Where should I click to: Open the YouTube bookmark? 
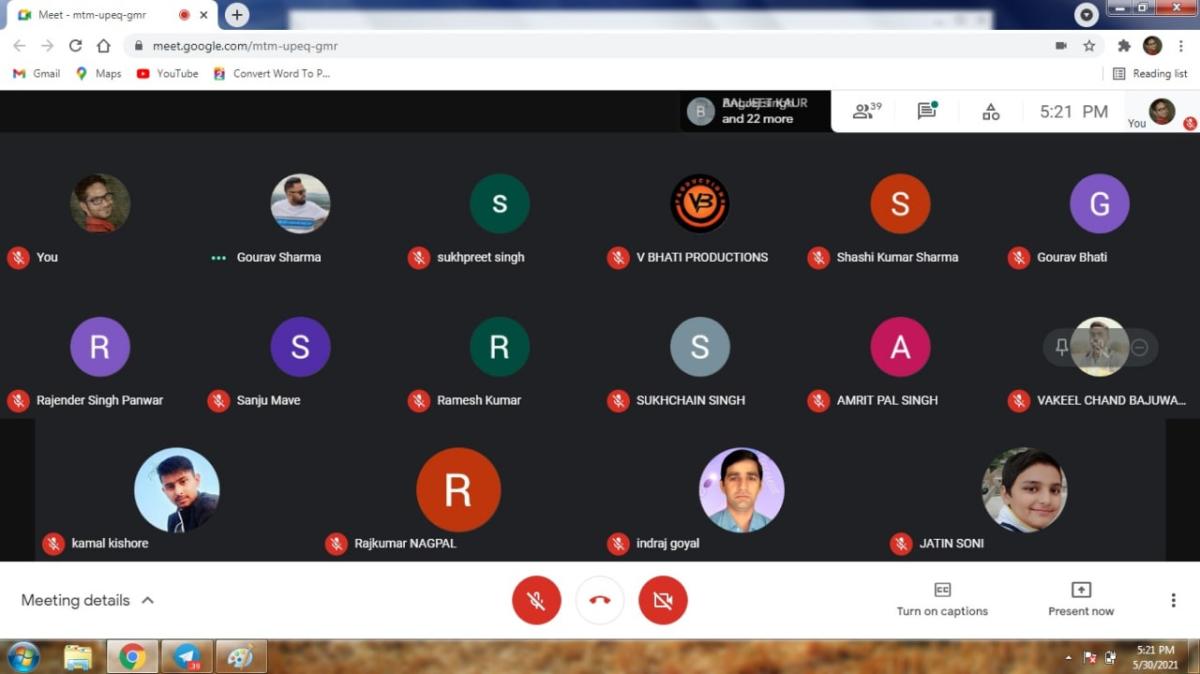(x=167, y=73)
